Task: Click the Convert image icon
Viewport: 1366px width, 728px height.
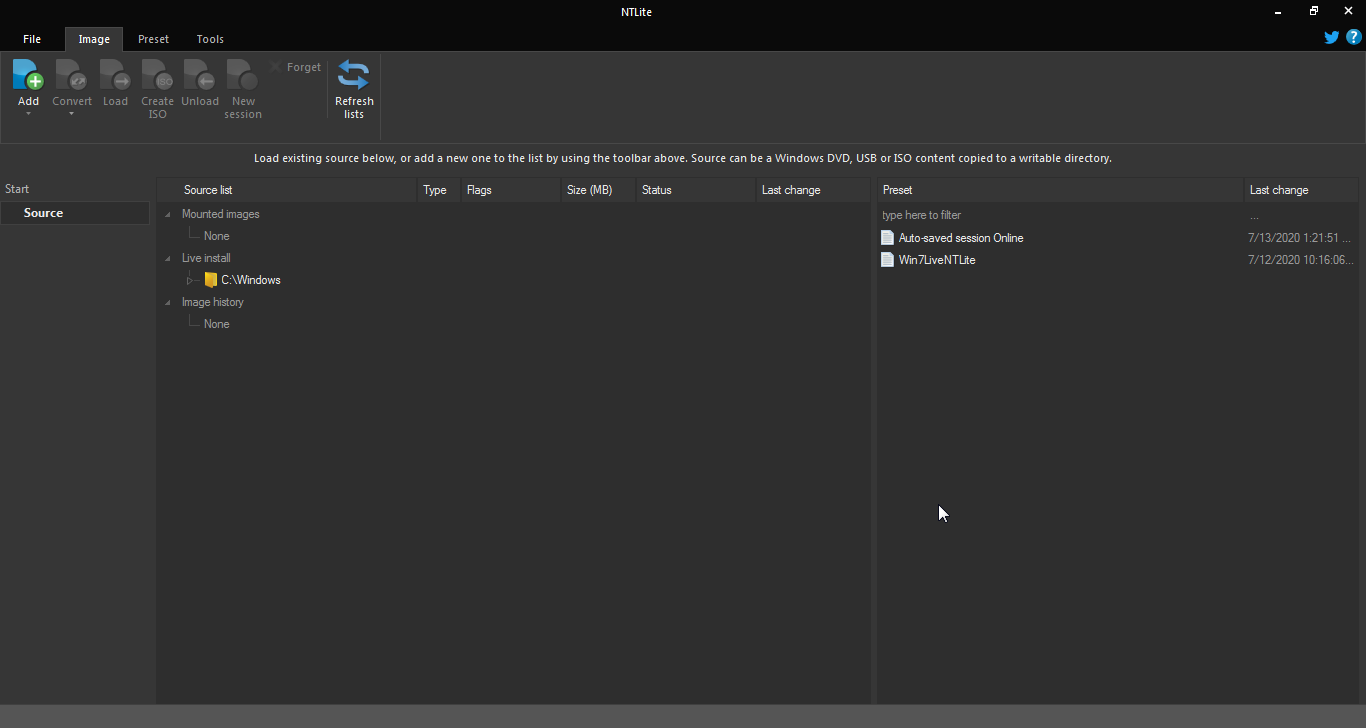Action: (x=71, y=75)
